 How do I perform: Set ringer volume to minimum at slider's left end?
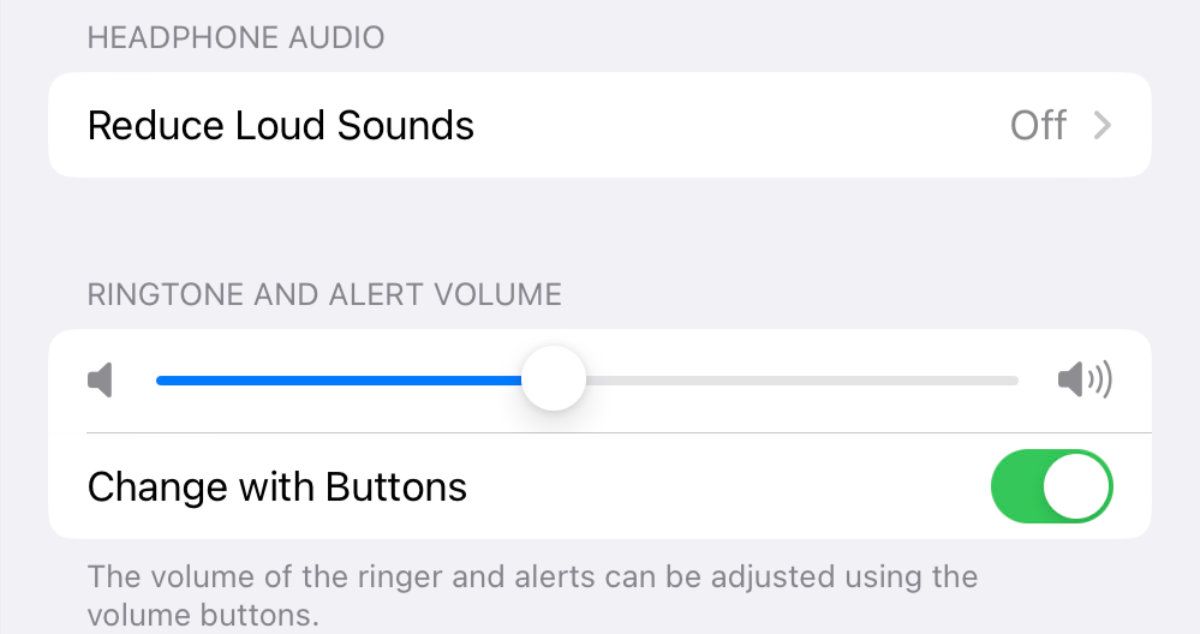click(x=161, y=380)
